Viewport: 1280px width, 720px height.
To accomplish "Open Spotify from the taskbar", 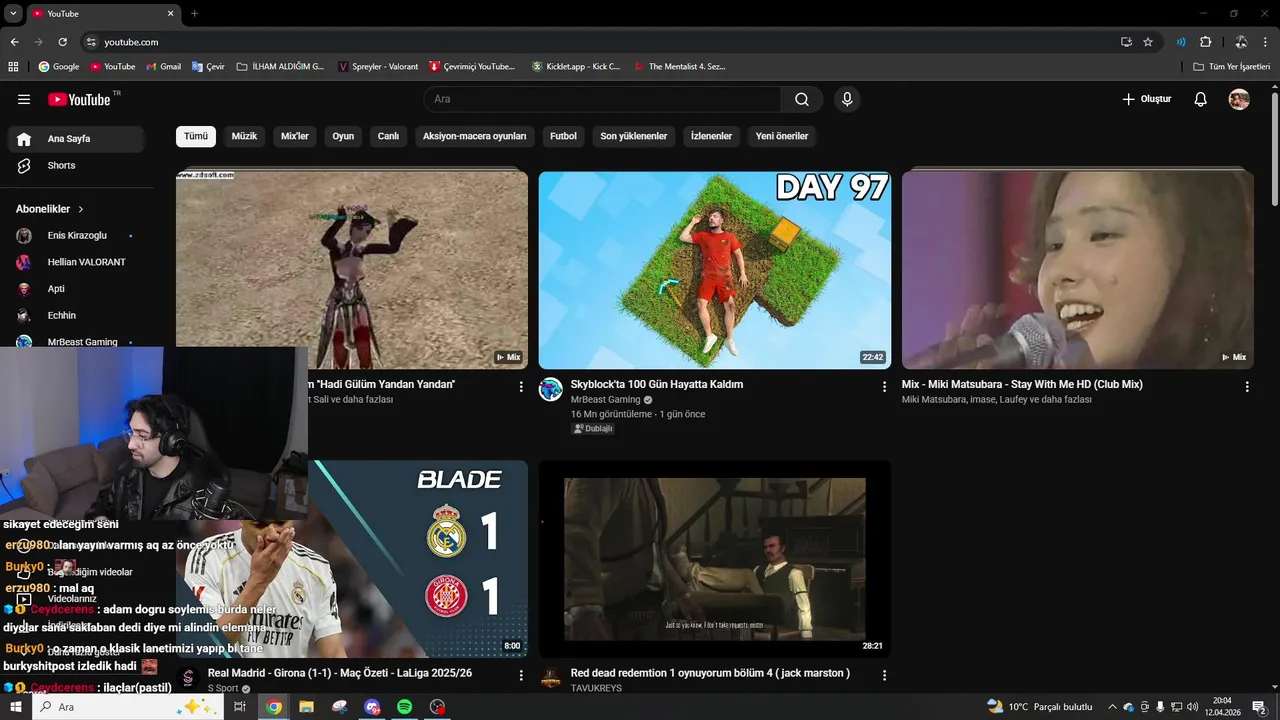I will pyautogui.click(x=404, y=707).
